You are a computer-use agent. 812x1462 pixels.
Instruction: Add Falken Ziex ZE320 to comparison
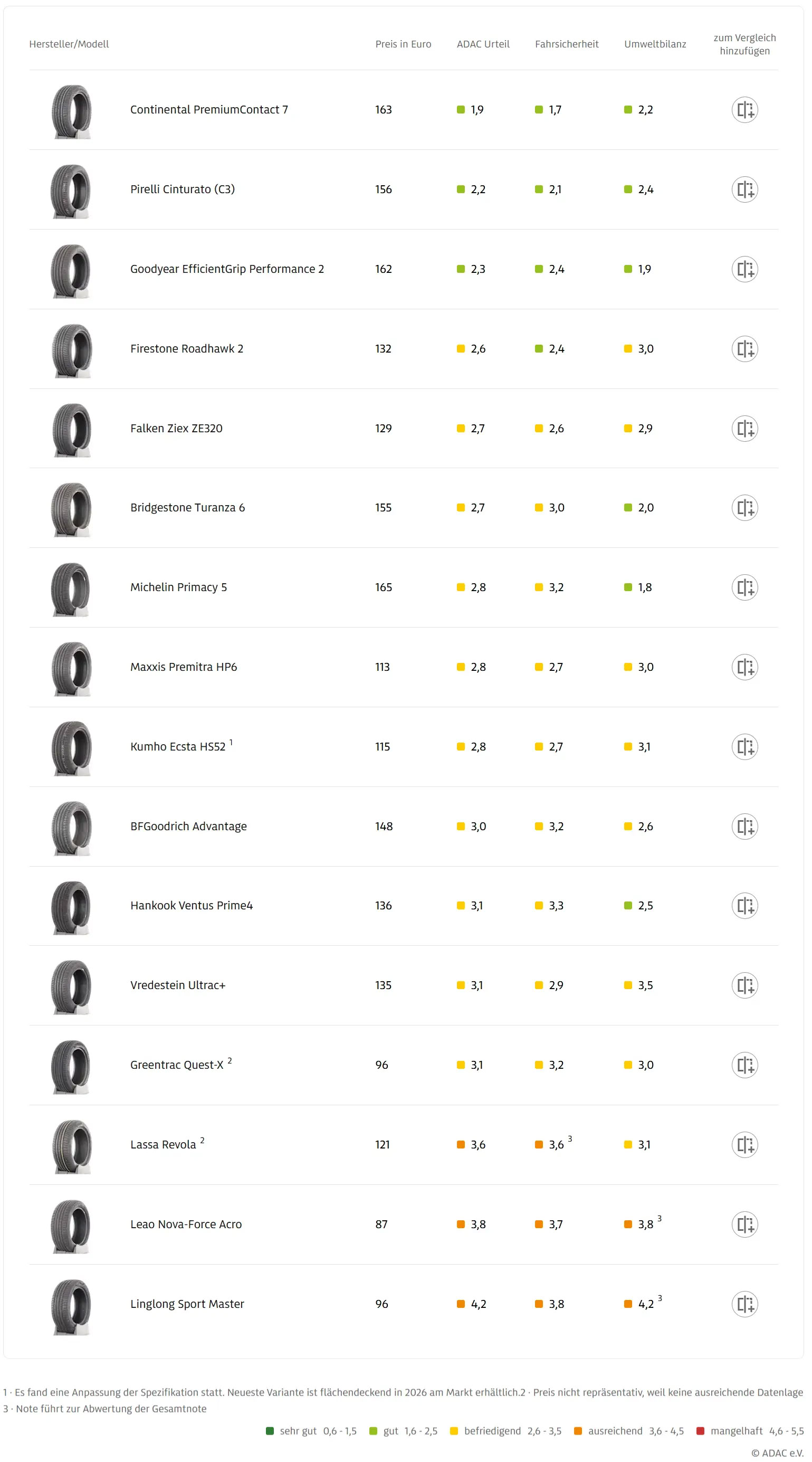tap(744, 428)
